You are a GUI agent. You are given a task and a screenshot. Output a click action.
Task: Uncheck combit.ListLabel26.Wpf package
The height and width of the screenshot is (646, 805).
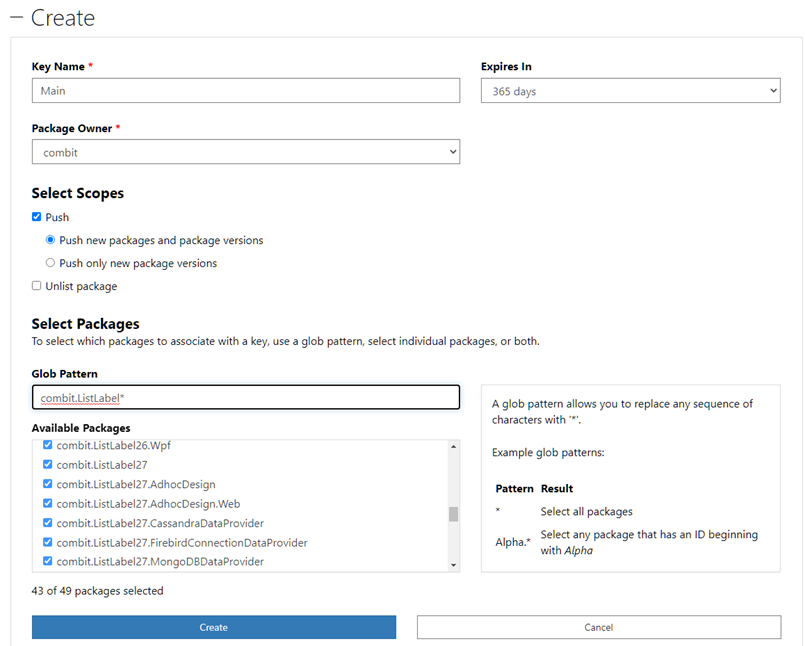pos(46,446)
